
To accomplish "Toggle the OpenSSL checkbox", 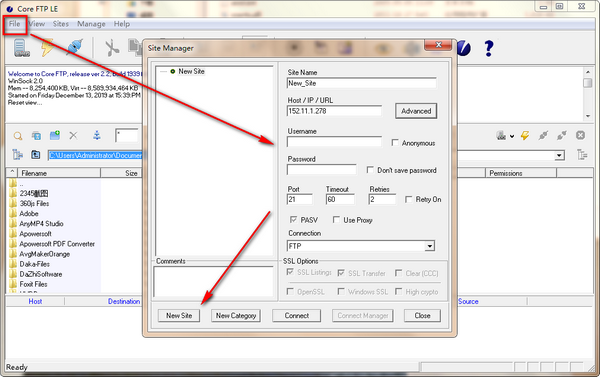I will [290, 291].
